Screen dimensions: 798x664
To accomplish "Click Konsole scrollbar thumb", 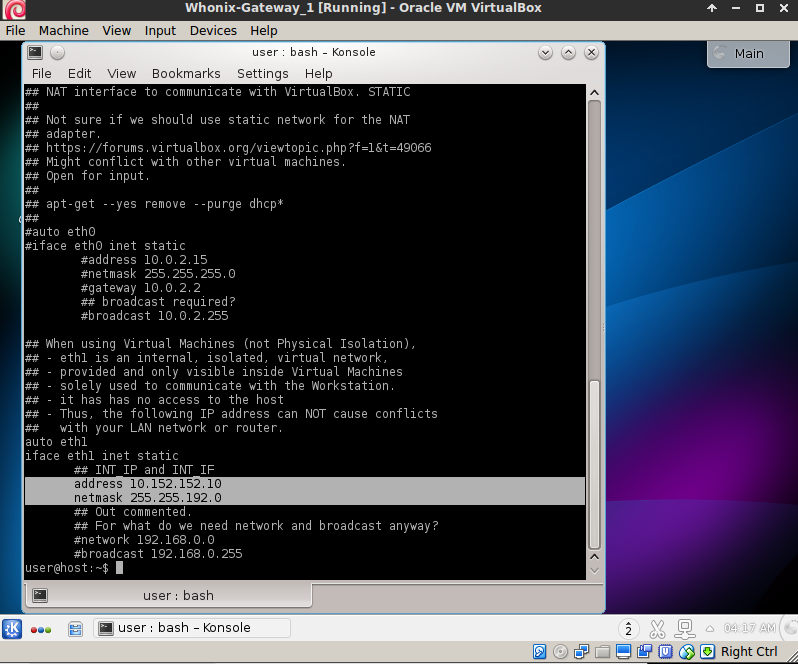I will click(x=594, y=465).
